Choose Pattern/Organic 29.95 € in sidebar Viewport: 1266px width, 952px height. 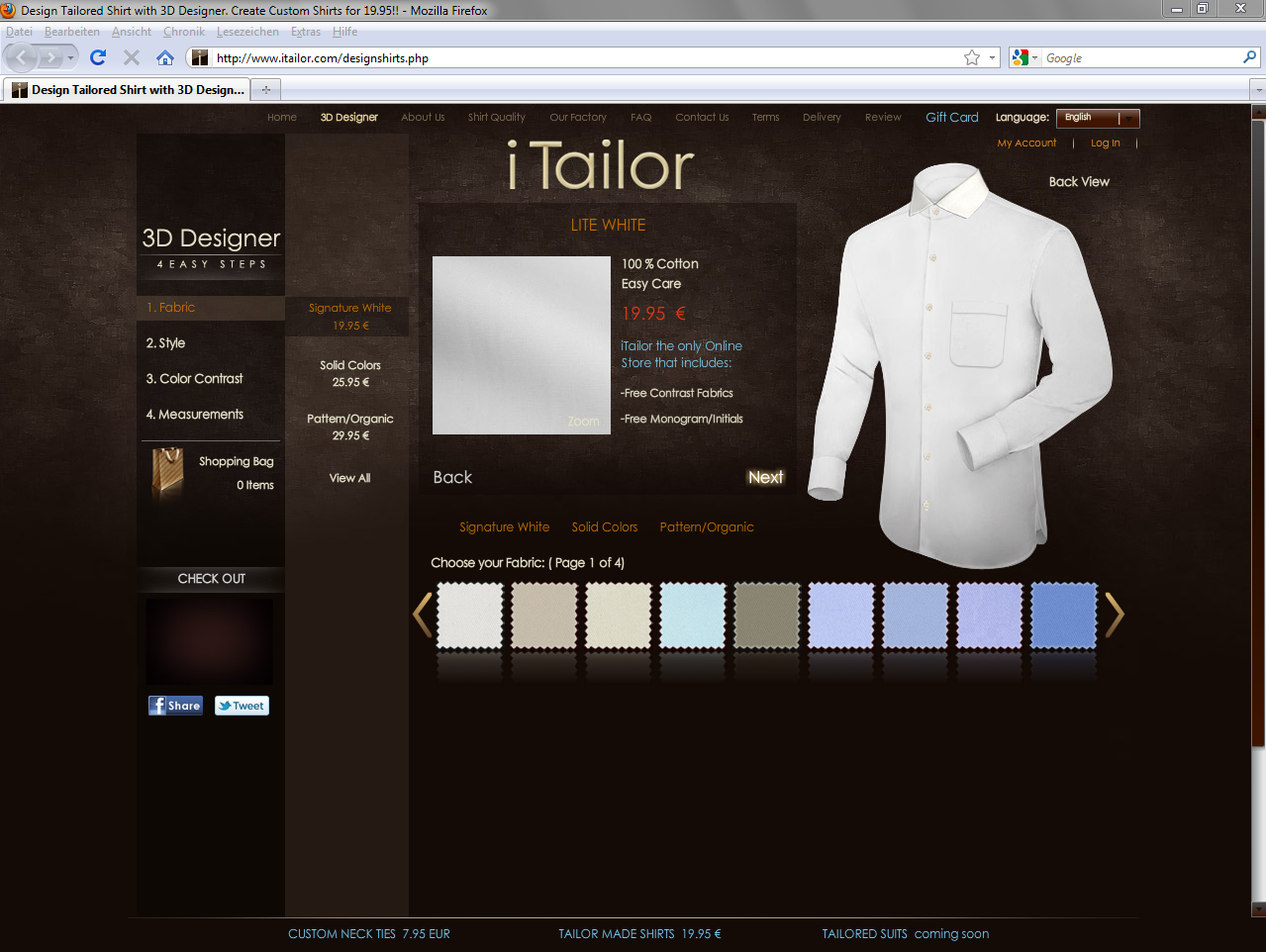(349, 427)
